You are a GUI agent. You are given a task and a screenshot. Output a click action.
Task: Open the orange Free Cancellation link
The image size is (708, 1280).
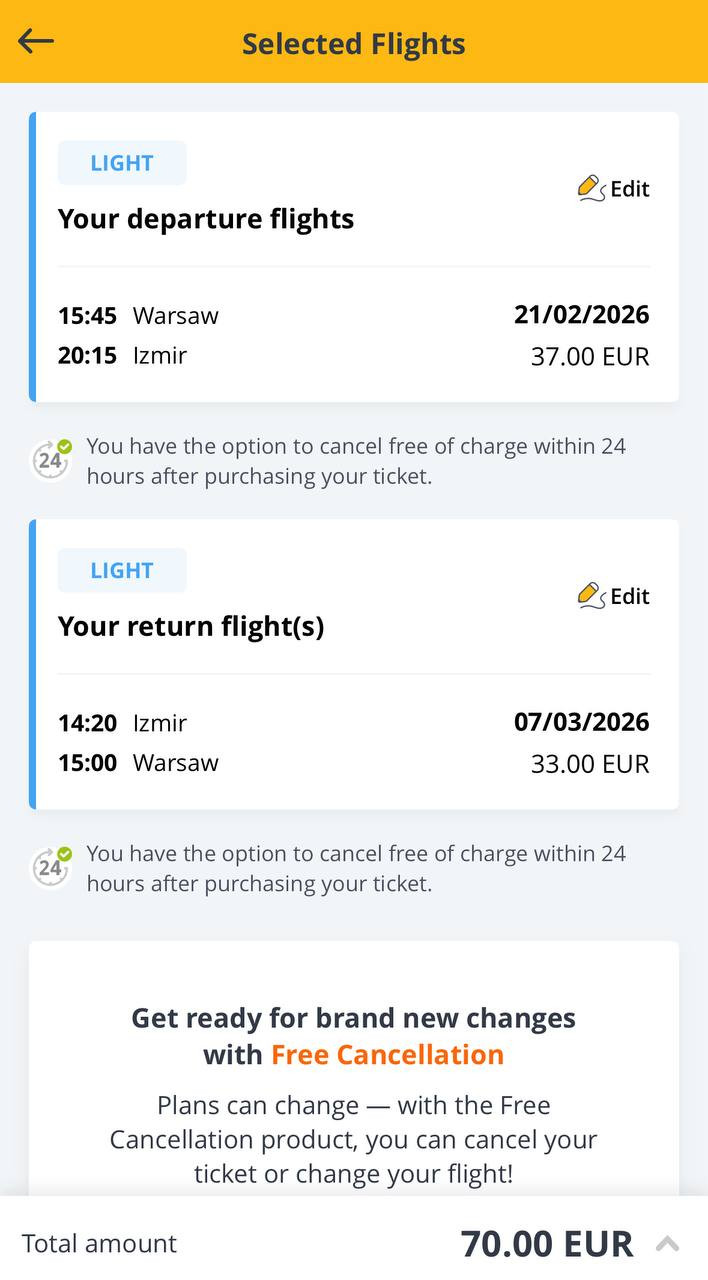point(387,1055)
